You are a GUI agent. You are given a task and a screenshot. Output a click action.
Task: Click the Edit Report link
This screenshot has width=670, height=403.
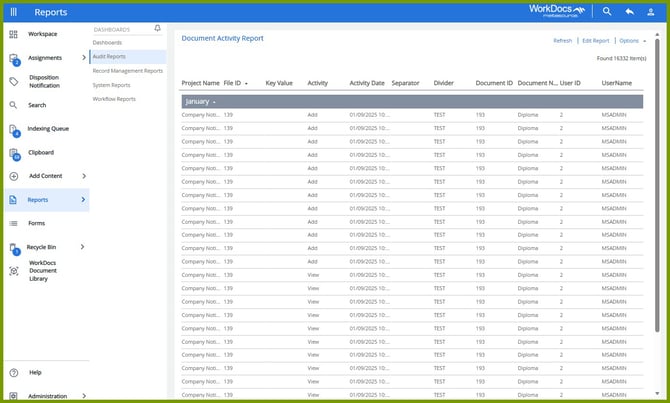[596, 41]
